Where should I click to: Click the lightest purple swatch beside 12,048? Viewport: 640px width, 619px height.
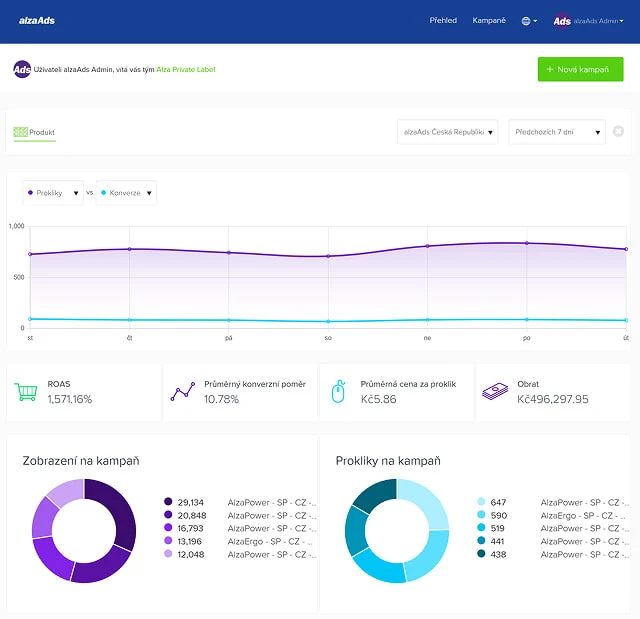pyautogui.click(x=168, y=554)
